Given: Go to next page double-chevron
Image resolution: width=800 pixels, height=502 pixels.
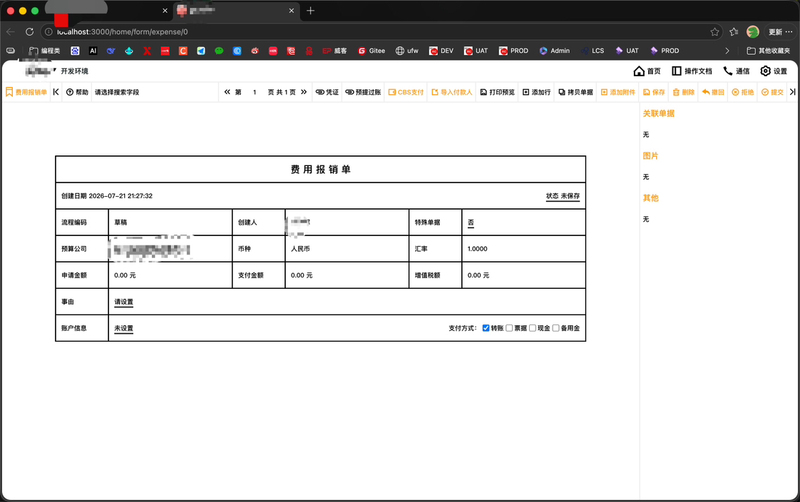Looking at the screenshot, I should tap(304, 92).
